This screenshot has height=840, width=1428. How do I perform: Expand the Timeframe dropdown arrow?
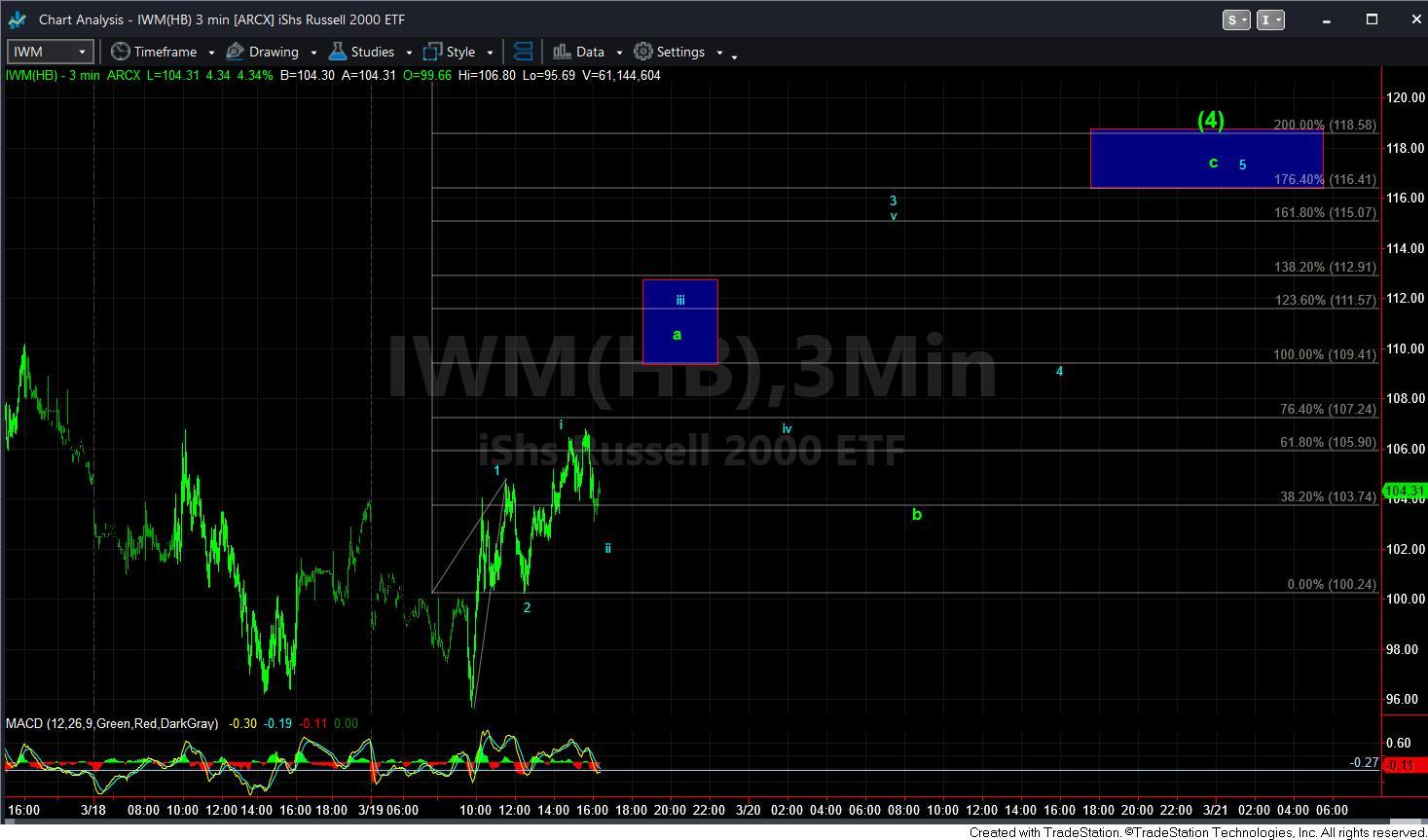click(211, 53)
